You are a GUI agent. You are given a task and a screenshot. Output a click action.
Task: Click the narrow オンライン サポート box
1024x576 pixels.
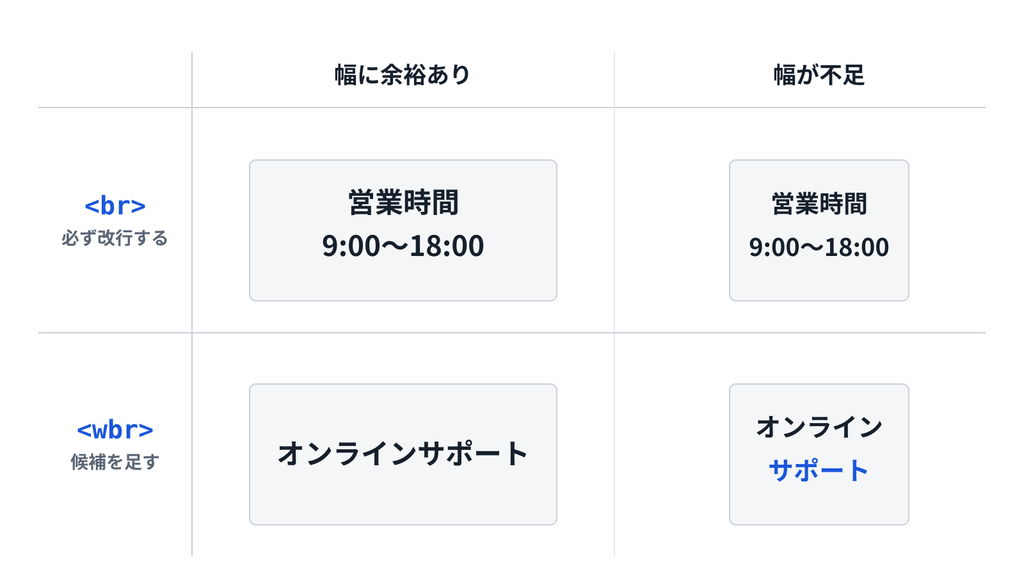819,455
